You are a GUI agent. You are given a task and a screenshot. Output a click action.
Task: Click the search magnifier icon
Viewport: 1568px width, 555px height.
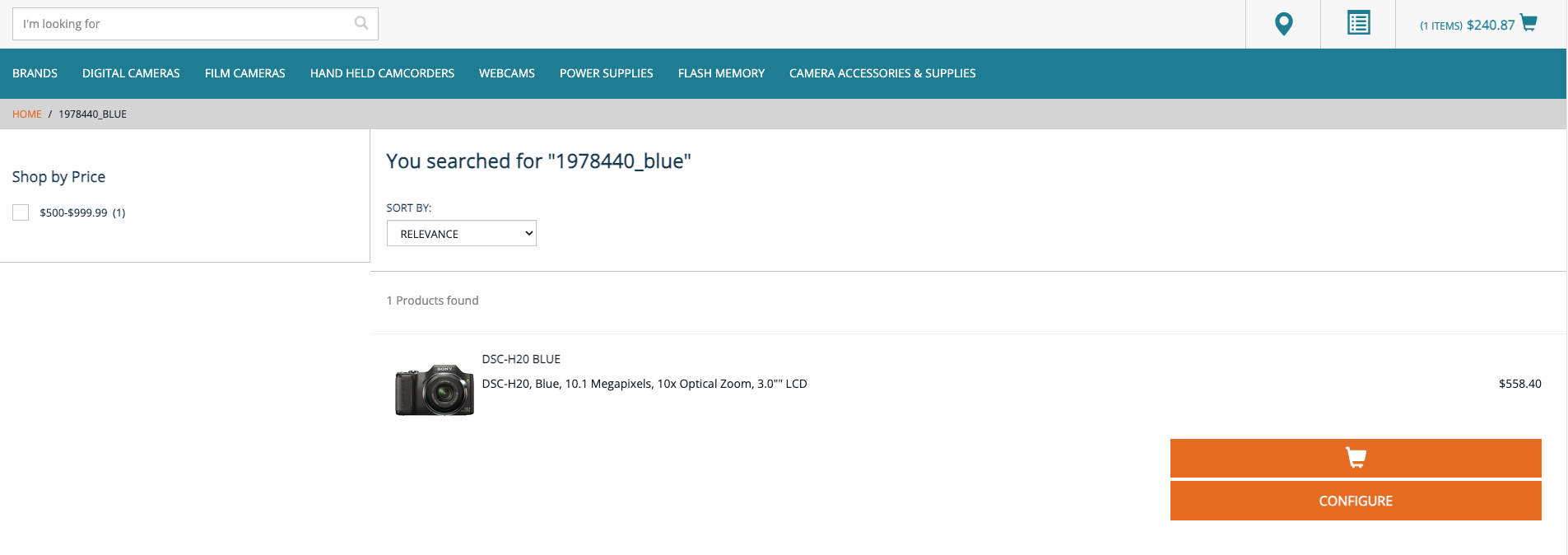[361, 23]
